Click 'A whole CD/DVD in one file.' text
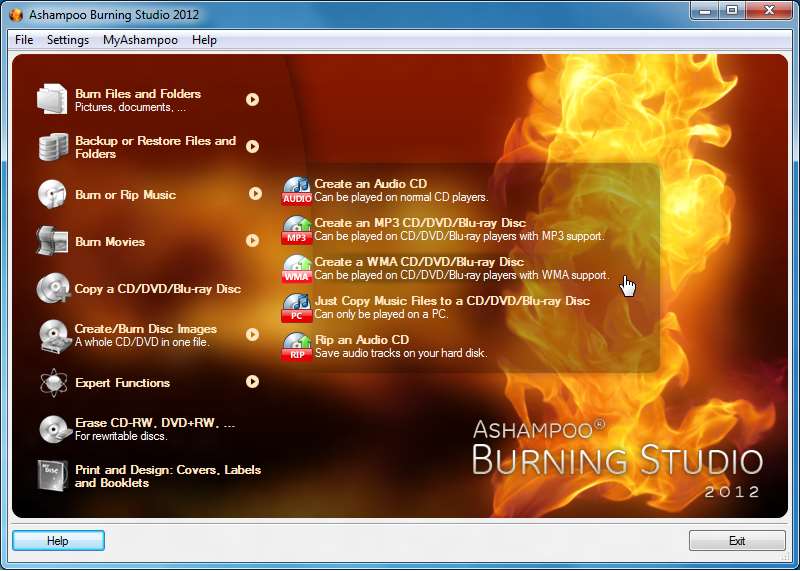Viewport: 800px width, 571px height. coord(142,342)
